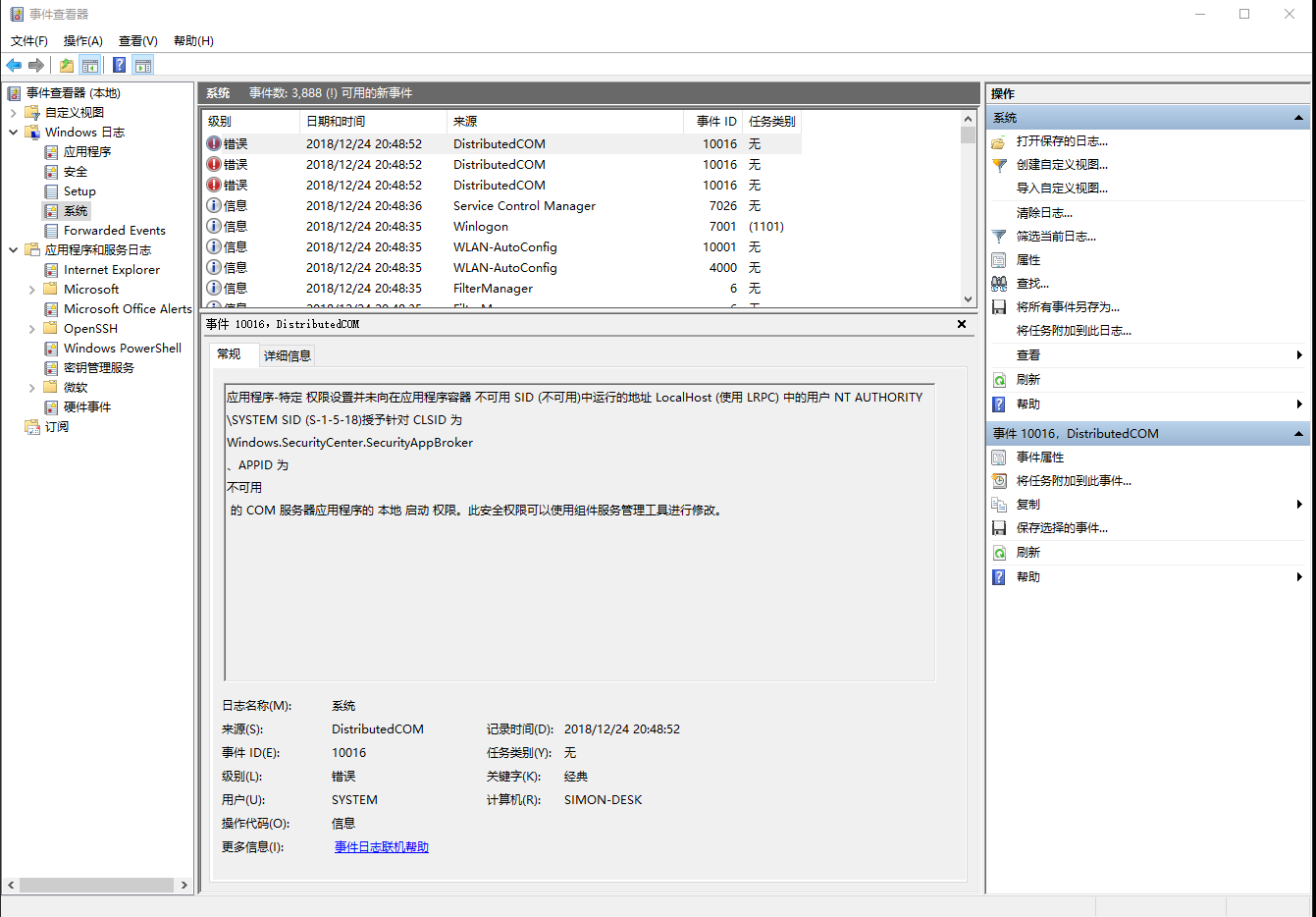Select the Microsoft Office Alerts log
Viewport: 1316px width, 917px height.
click(128, 309)
